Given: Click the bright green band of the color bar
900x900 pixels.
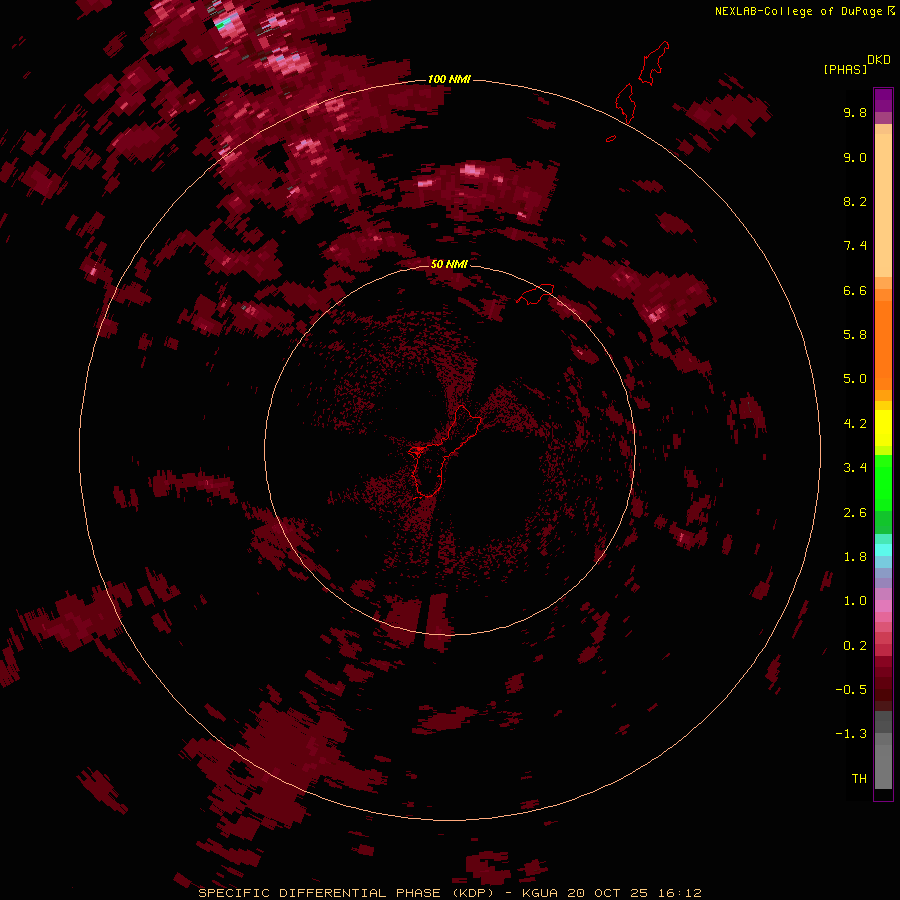Looking at the screenshot, I should pos(883,482).
